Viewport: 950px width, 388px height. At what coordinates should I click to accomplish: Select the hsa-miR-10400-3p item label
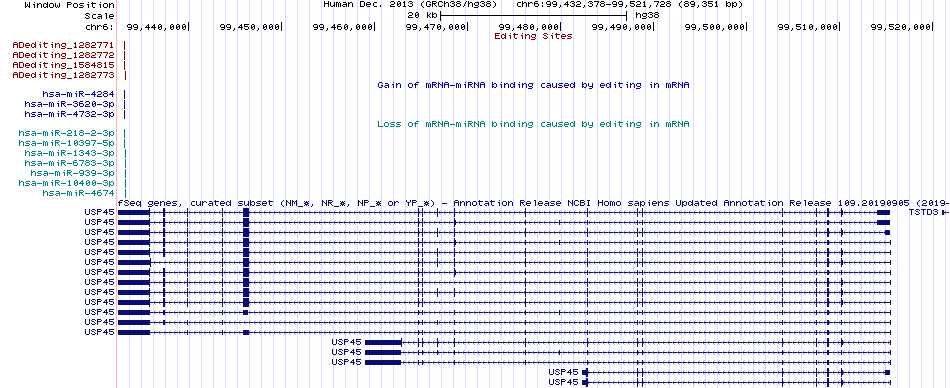(x=67, y=183)
